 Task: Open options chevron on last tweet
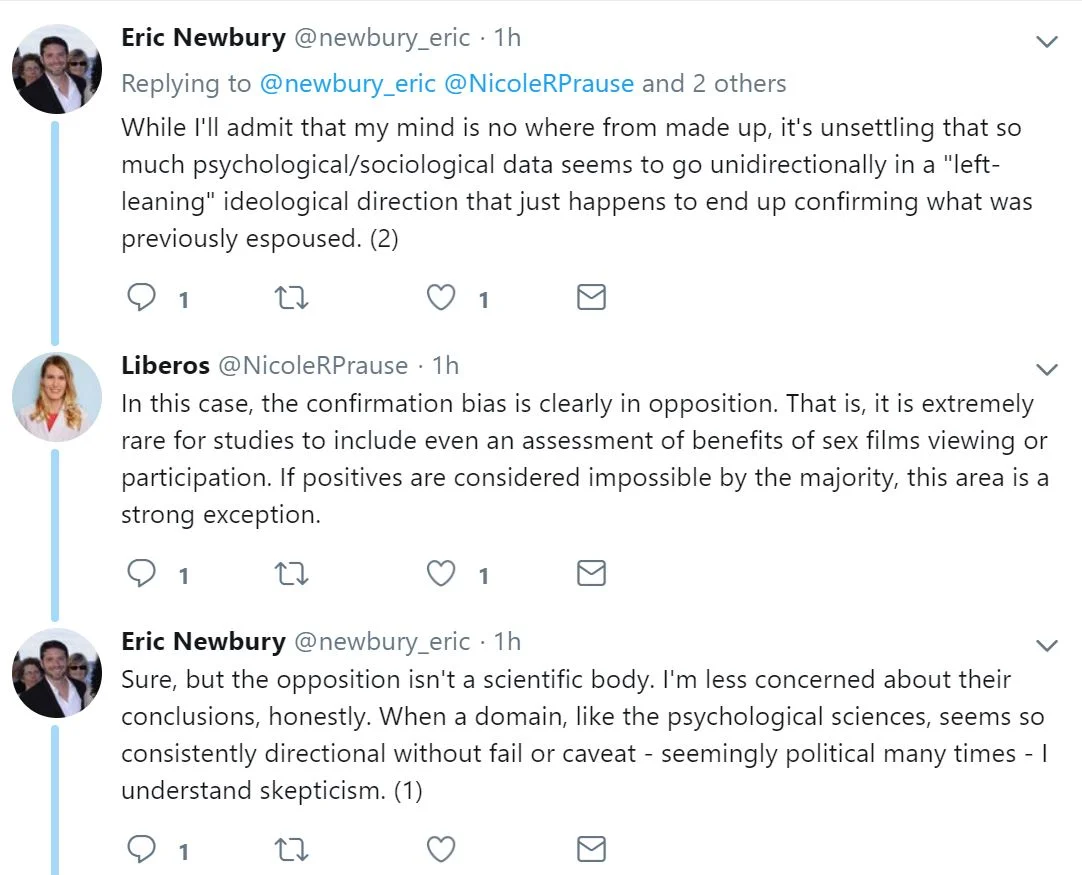click(x=1046, y=646)
